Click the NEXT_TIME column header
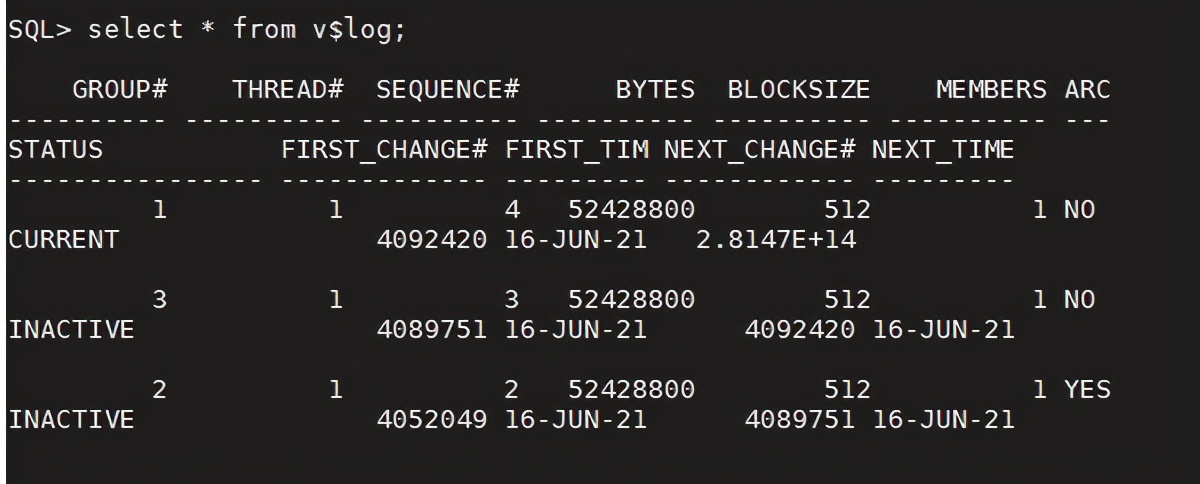The width and height of the screenshot is (1200, 484). [943, 150]
